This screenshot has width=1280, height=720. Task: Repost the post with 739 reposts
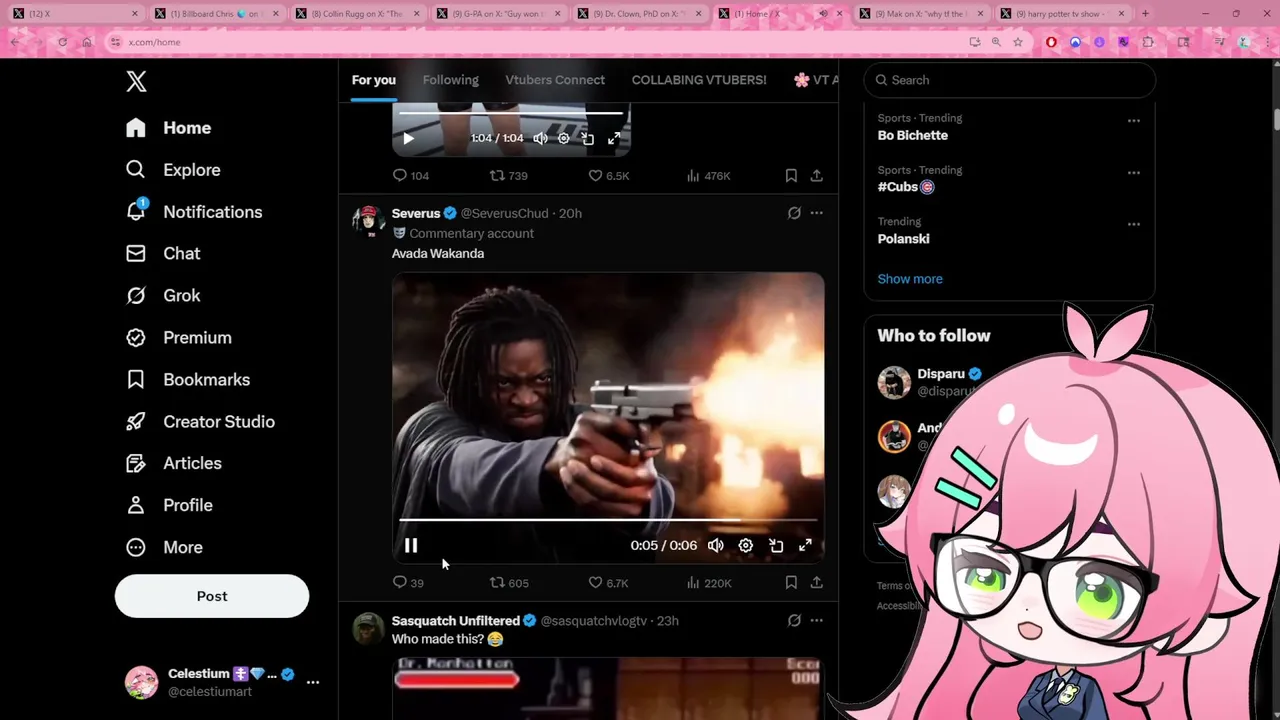point(508,176)
